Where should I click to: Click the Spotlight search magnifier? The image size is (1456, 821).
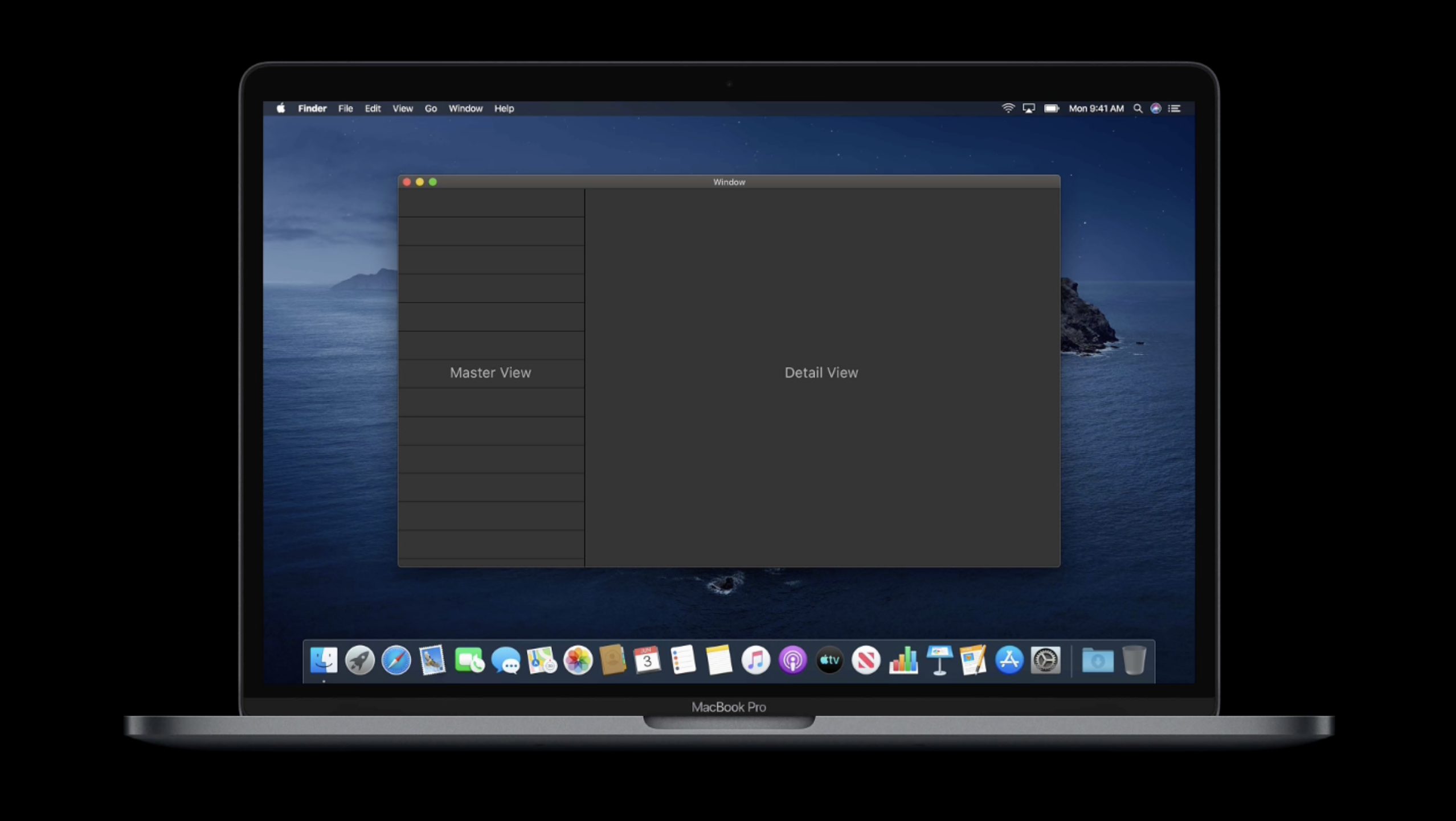pos(1138,108)
